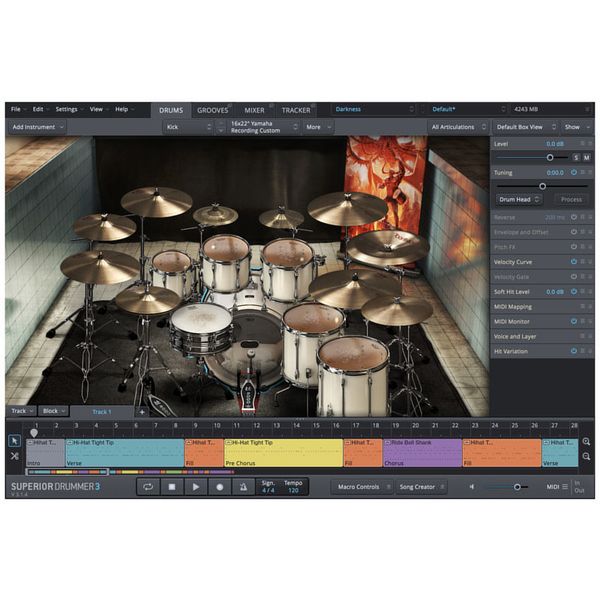Disable the Velocity Curve power button
600x600 pixels.
pyautogui.click(x=574, y=262)
